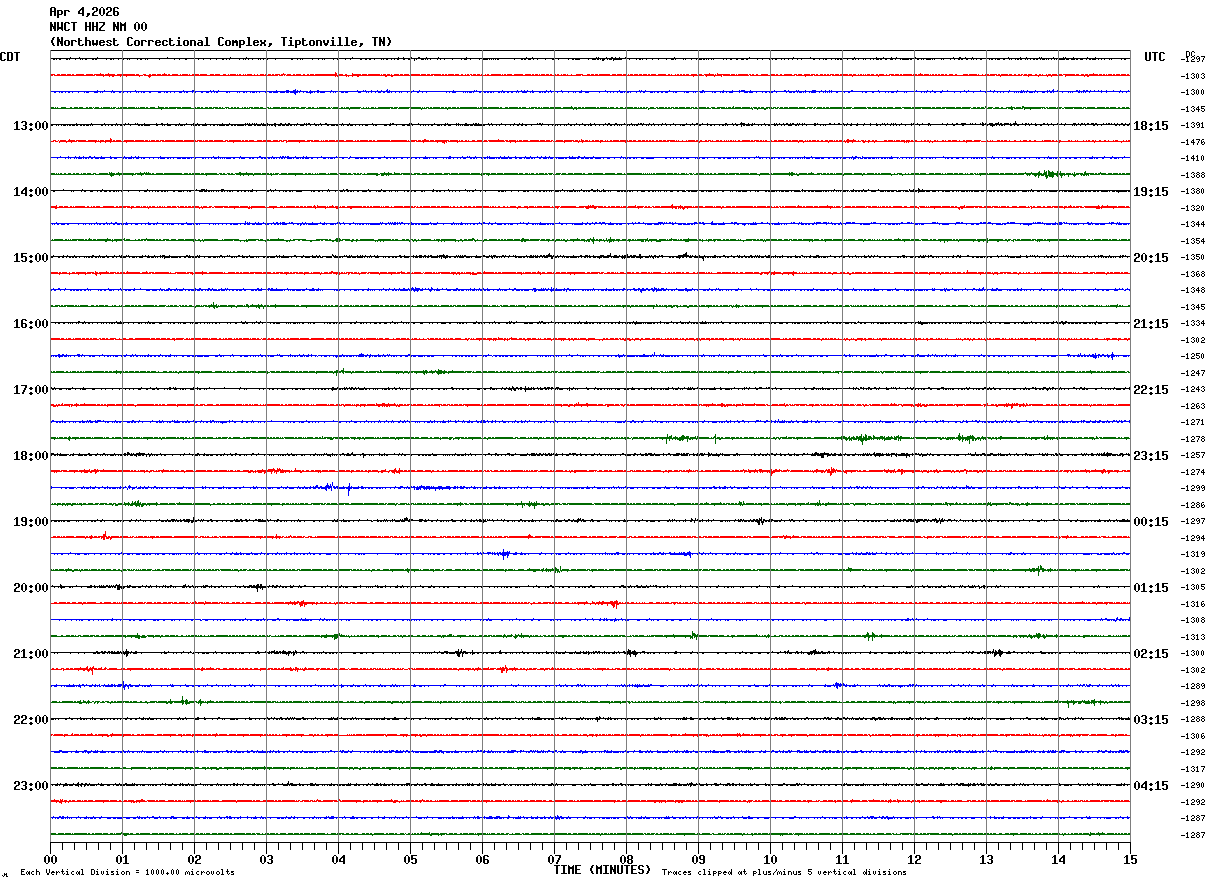This screenshot has height=886, width=1210.
Task: Click the '19:15' UTC time label
Action: click(x=1151, y=192)
